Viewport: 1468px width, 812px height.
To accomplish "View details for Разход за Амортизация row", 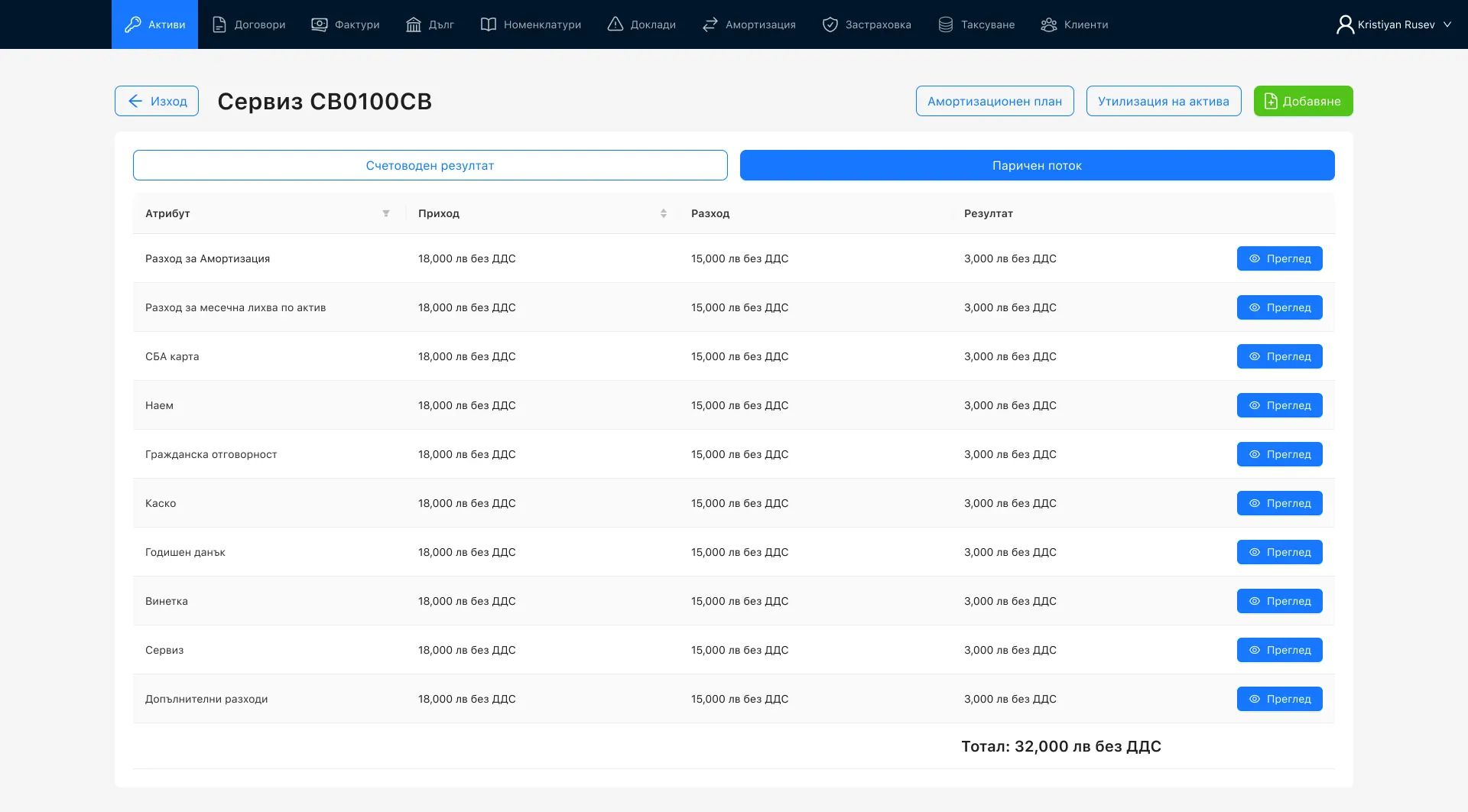I will click(1280, 258).
